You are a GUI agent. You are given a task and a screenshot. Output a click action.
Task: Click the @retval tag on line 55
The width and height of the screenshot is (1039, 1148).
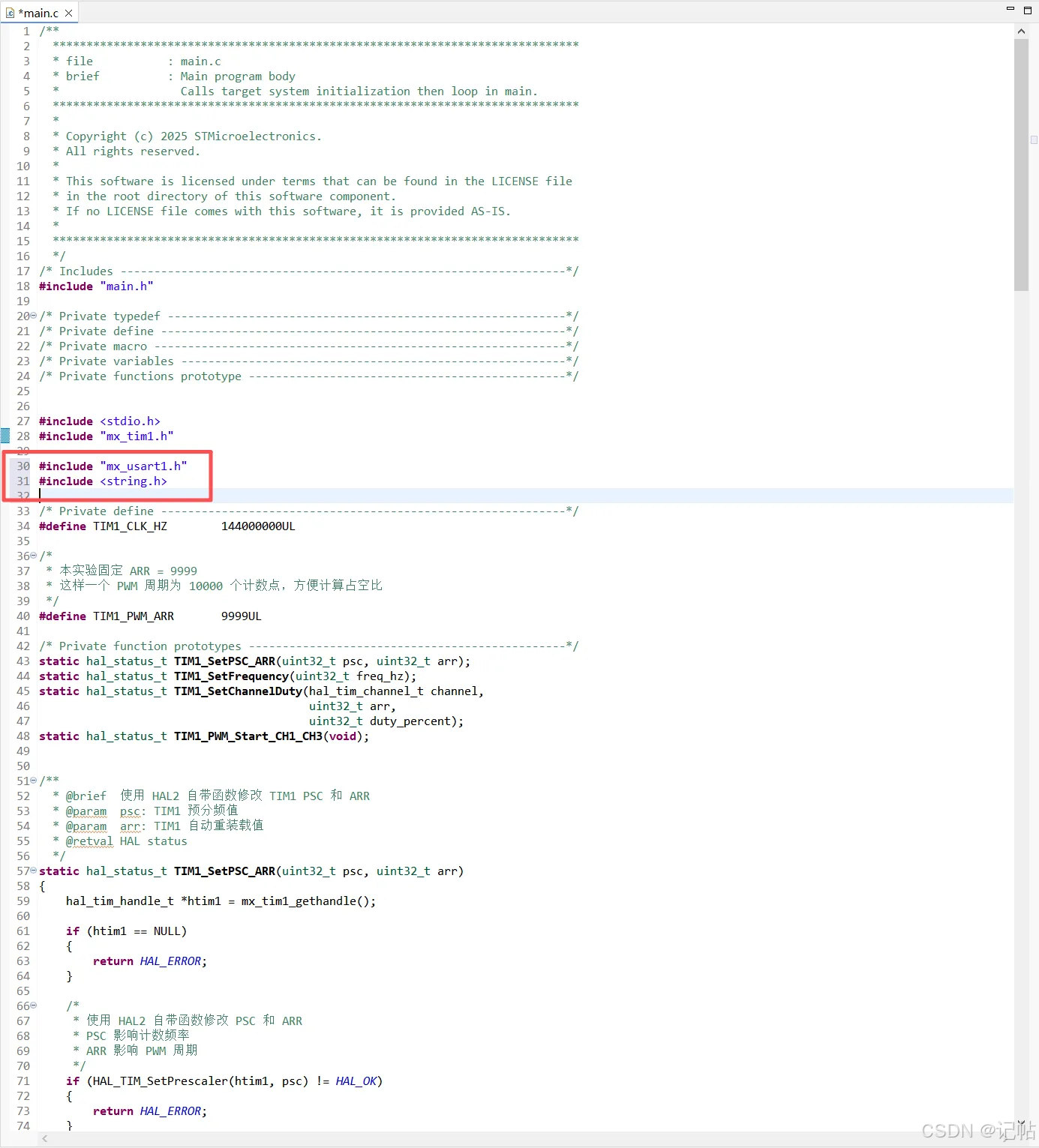89,841
